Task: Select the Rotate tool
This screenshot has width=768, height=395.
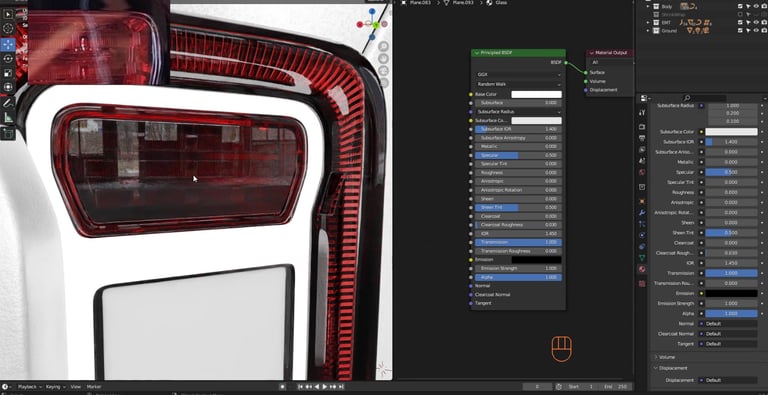Action: pyautogui.click(x=8, y=59)
